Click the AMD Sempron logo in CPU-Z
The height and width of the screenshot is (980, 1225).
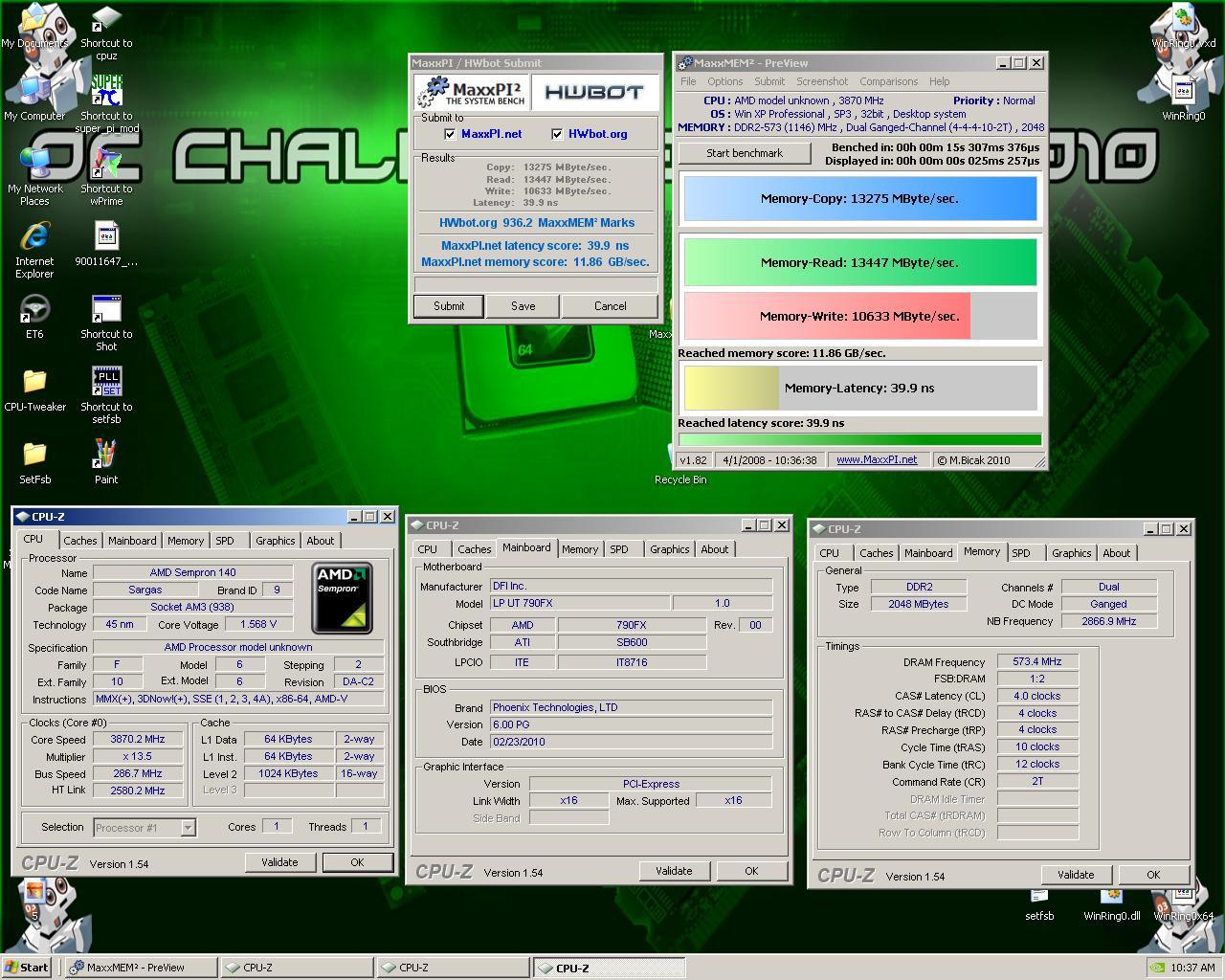pyautogui.click(x=342, y=598)
